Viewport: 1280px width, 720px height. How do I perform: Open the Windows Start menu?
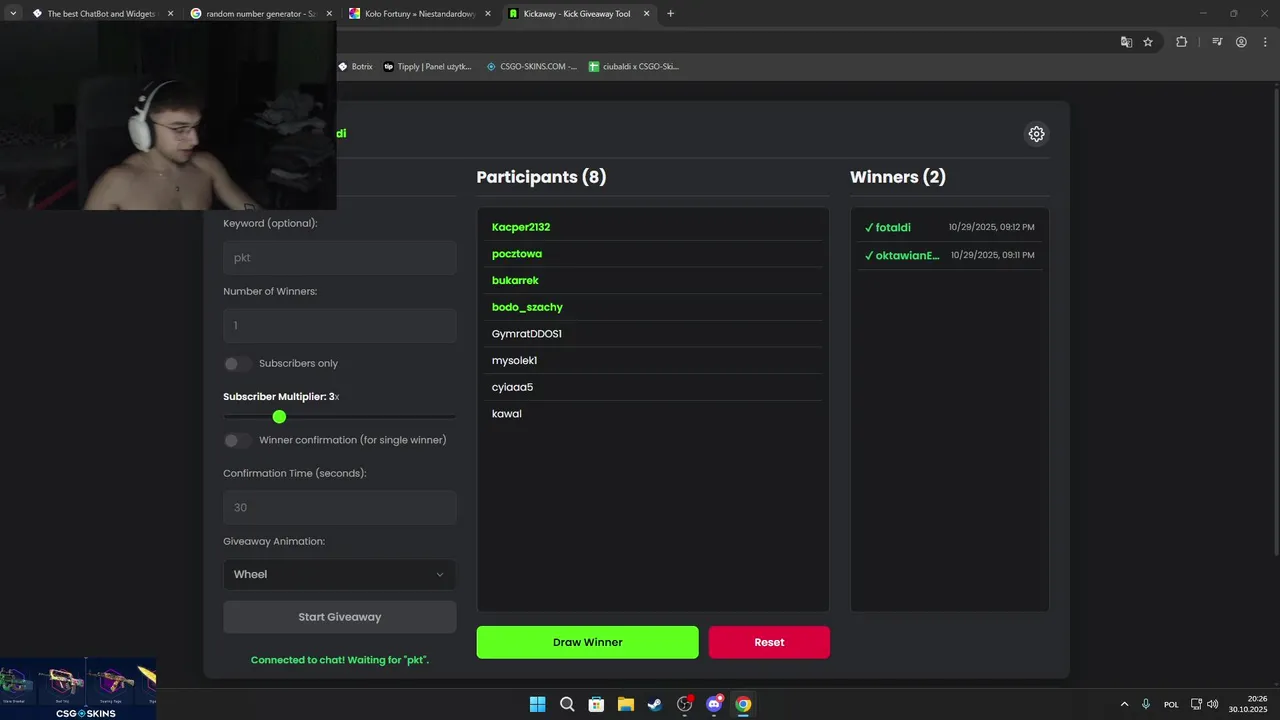tap(537, 704)
